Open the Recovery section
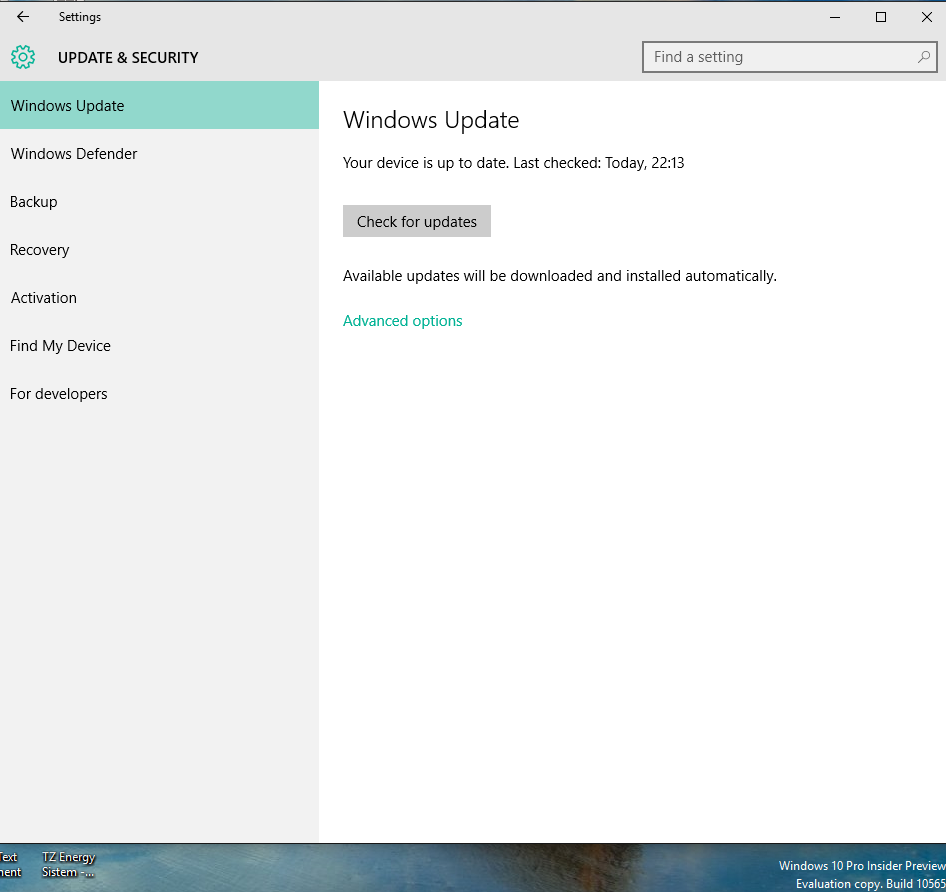The image size is (946, 892). pos(159,250)
